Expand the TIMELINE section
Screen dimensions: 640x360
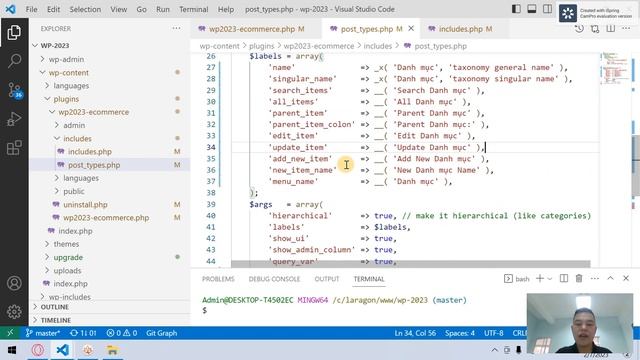click(x=110, y=320)
